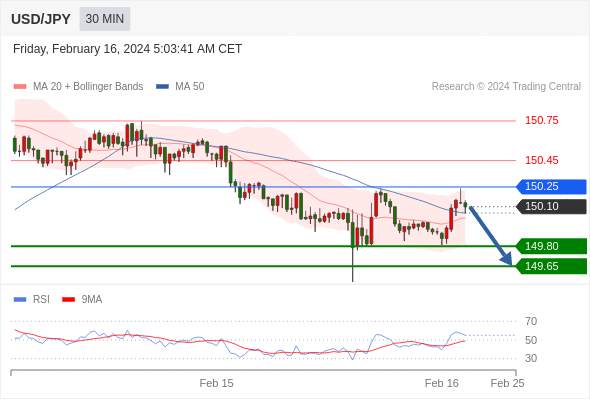This screenshot has height=400, width=590.
Task: Click the black 150.10 current price tag
Action: 552,207
